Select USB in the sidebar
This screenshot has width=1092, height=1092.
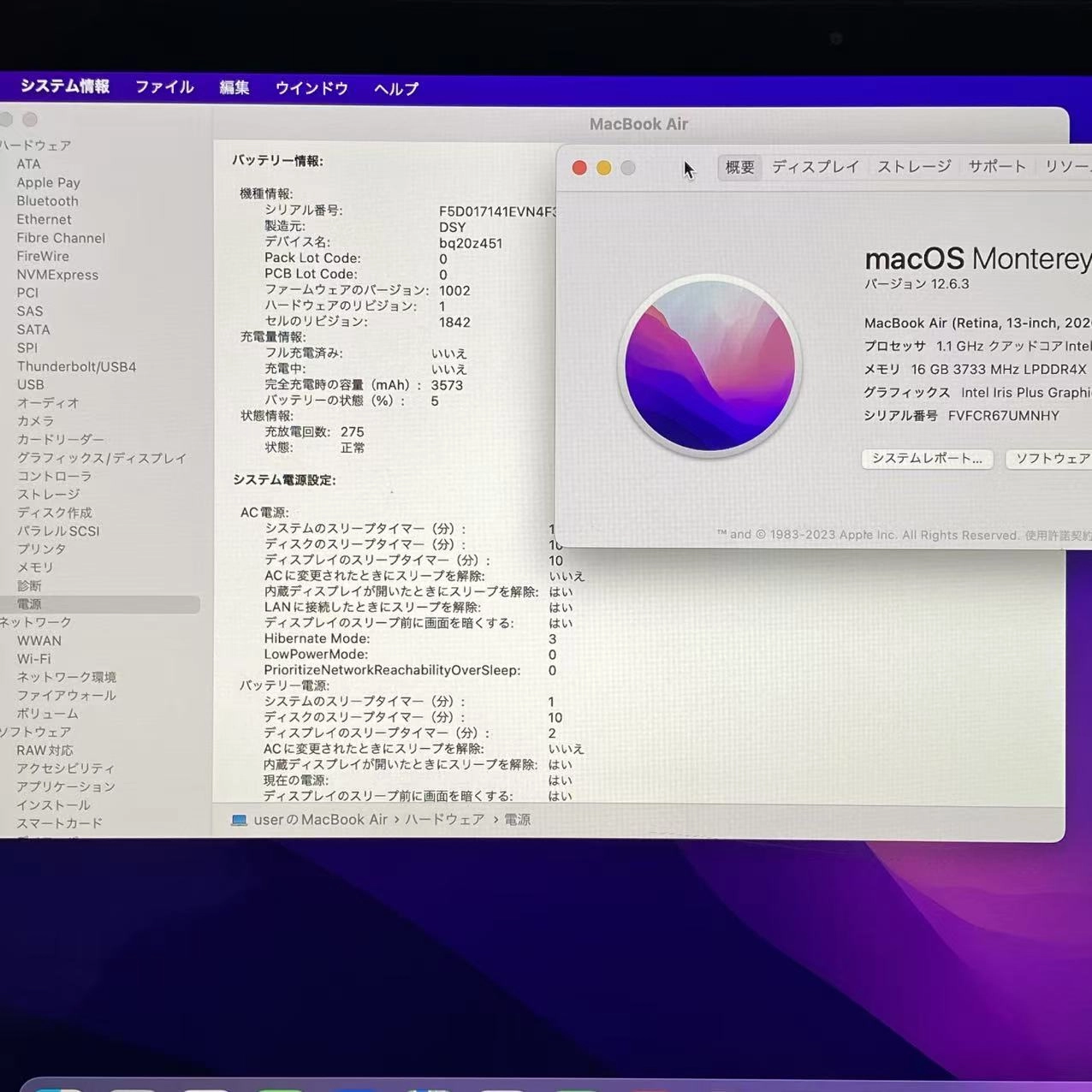pyautogui.click(x=31, y=384)
